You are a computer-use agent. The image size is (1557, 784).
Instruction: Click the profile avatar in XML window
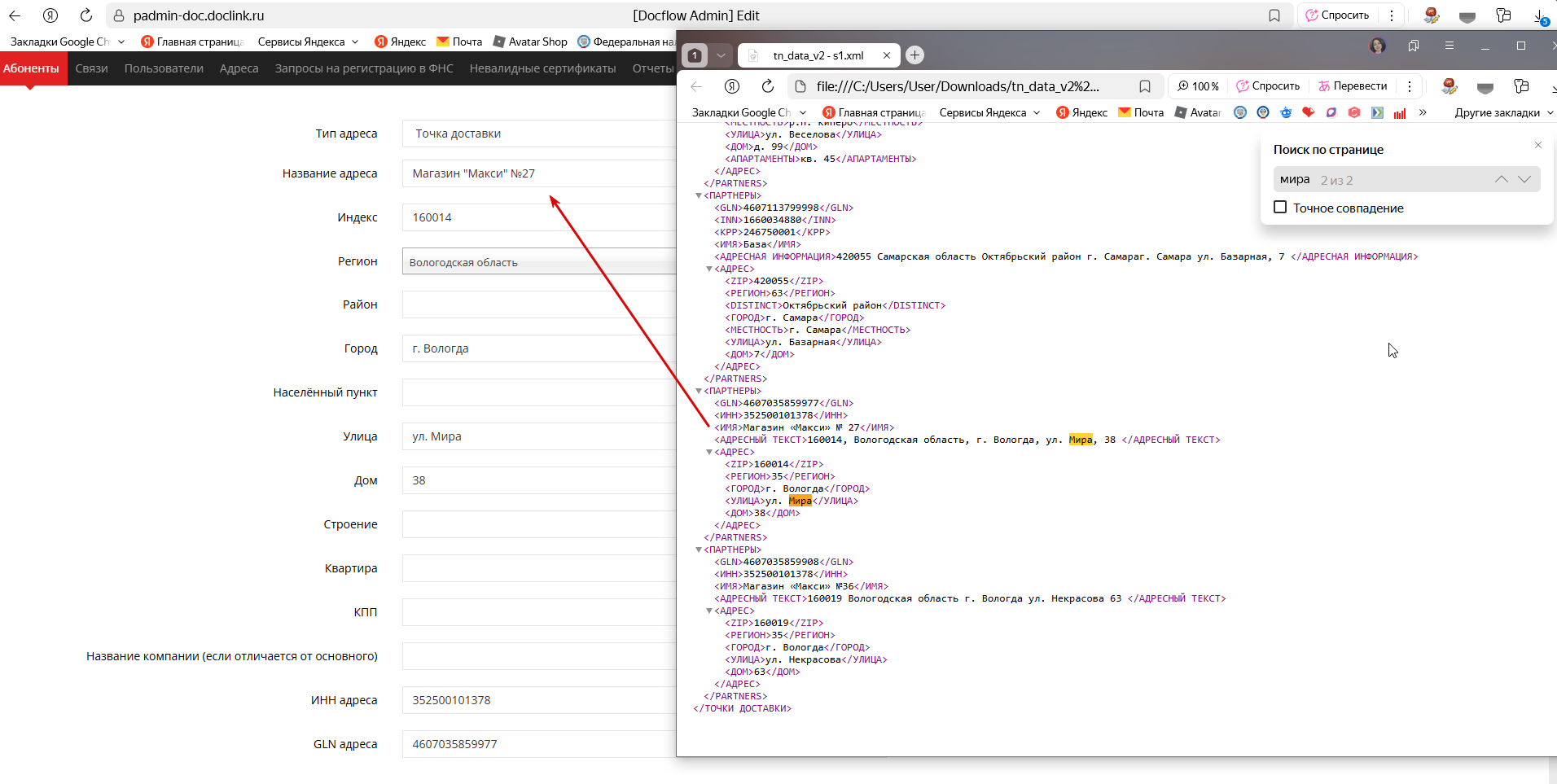(1377, 46)
